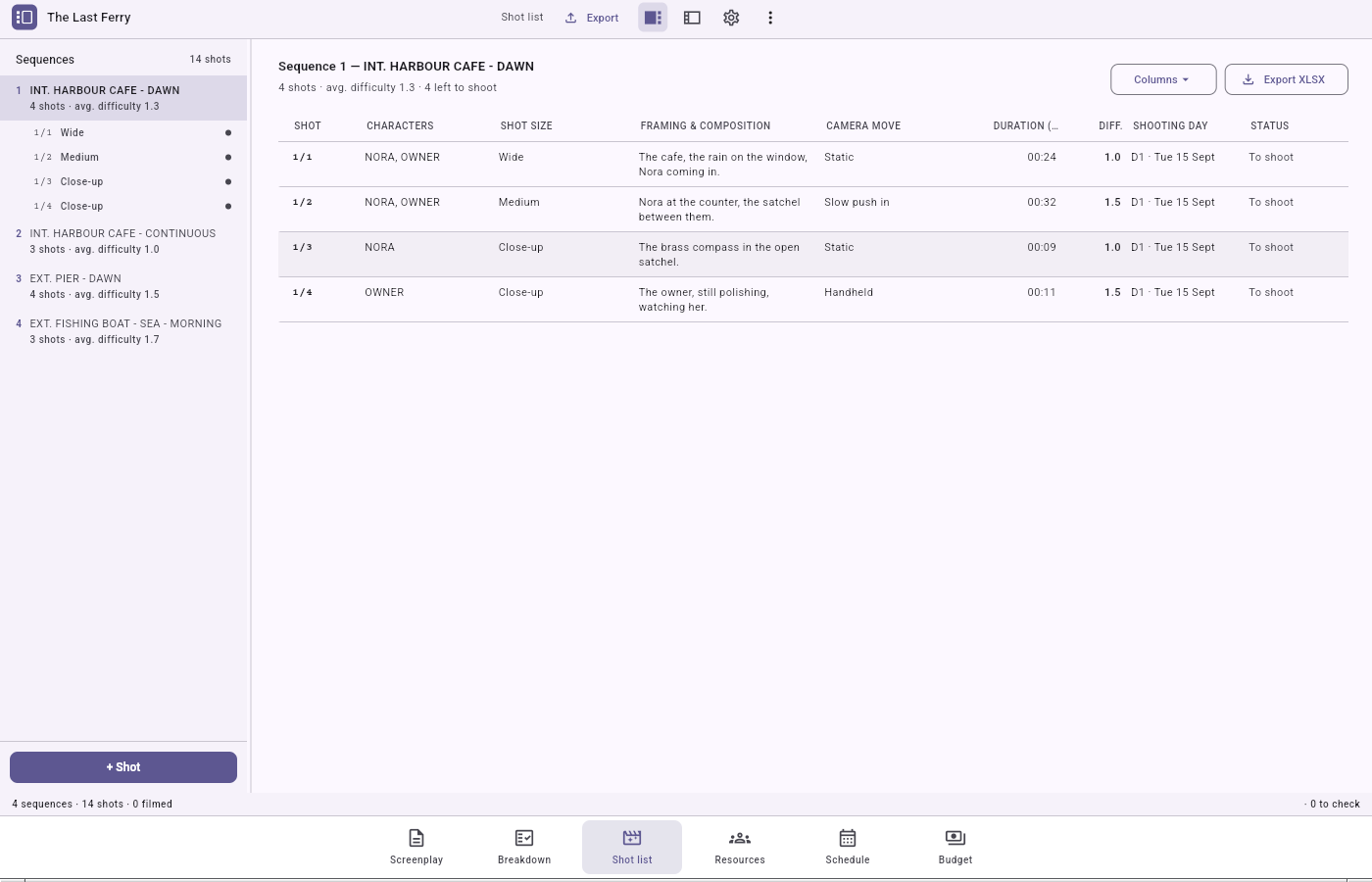The width and height of the screenshot is (1372, 882).
Task: Open the Screenplay tab label
Action: [x=416, y=860]
